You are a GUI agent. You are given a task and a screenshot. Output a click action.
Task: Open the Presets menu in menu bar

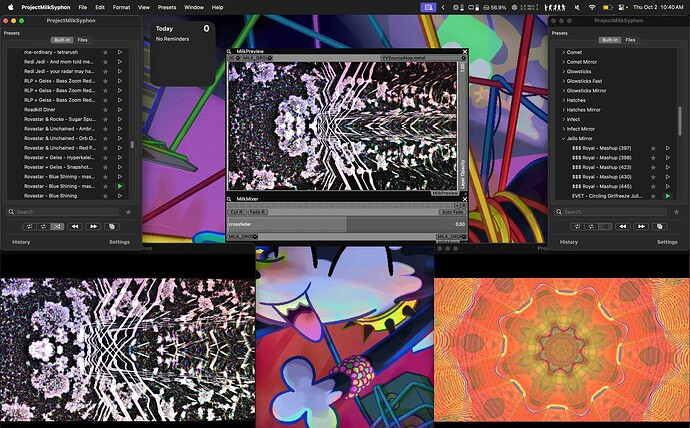(x=167, y=7)
